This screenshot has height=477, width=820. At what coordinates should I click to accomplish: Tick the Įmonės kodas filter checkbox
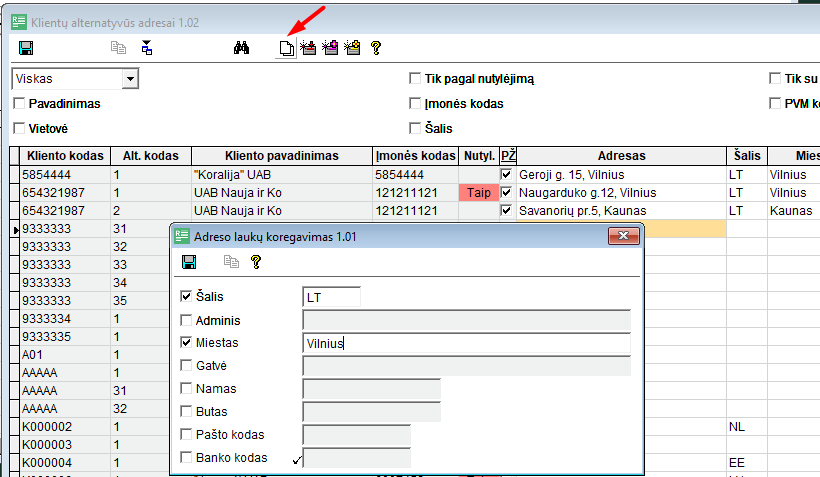pyautogui.click(x=415, y=104)
